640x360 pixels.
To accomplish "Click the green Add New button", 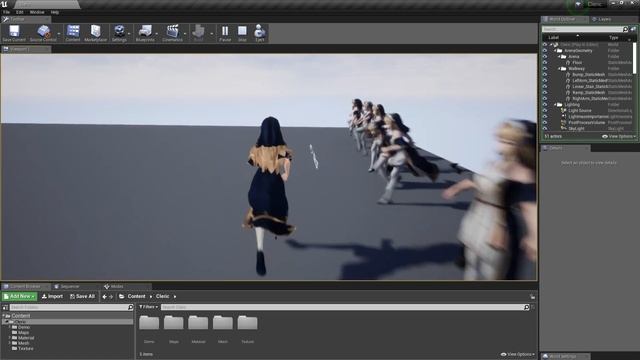I will [20, 296].
